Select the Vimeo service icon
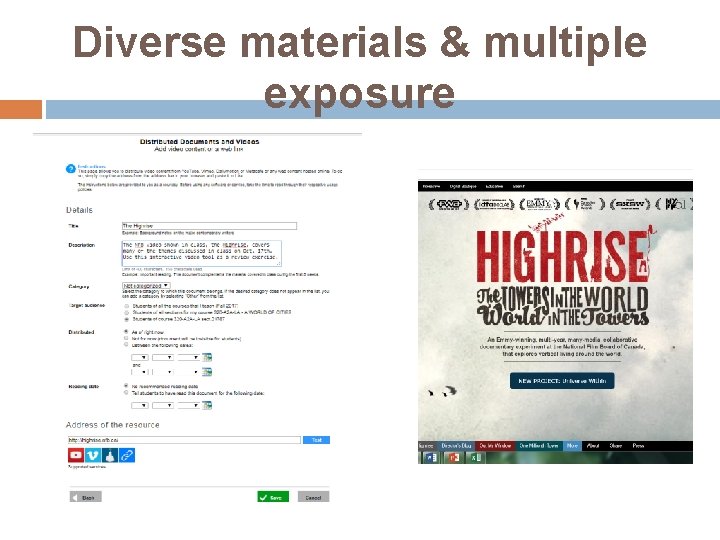Viewport: 720px width, 540px height. coord(93,455)
